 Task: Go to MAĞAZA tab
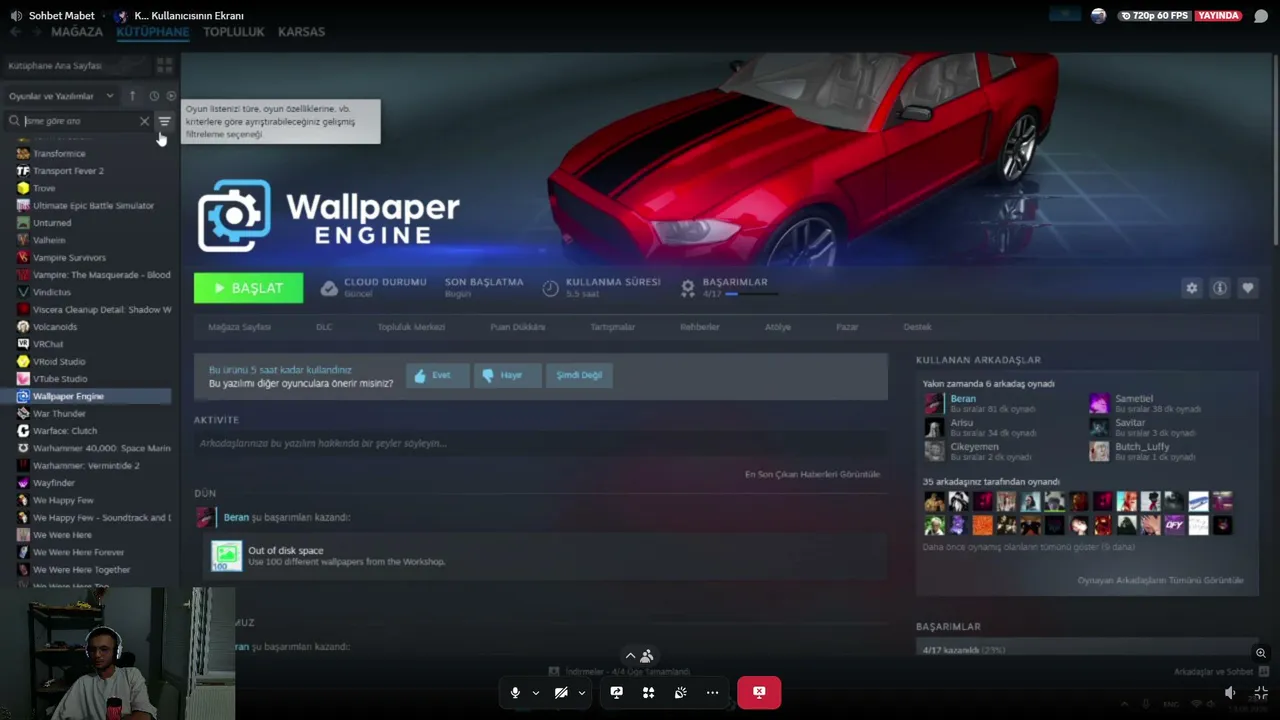(77, 32)
